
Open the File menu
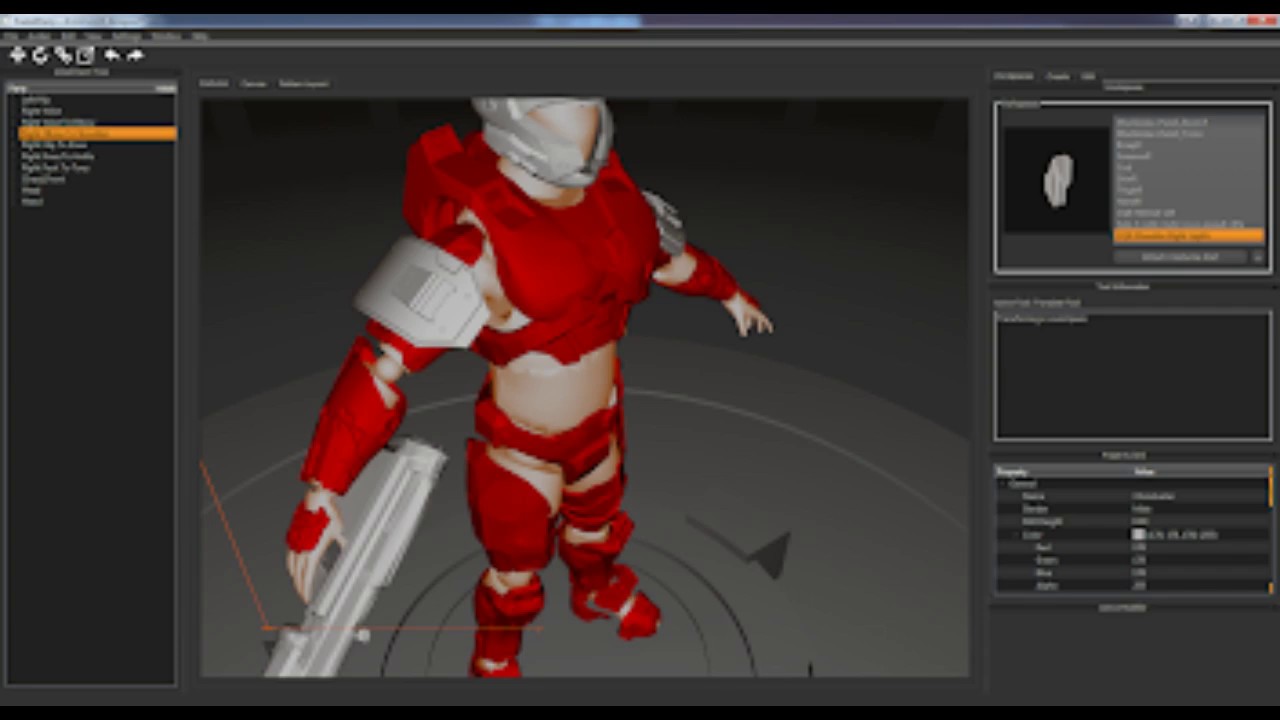[11, 36]
